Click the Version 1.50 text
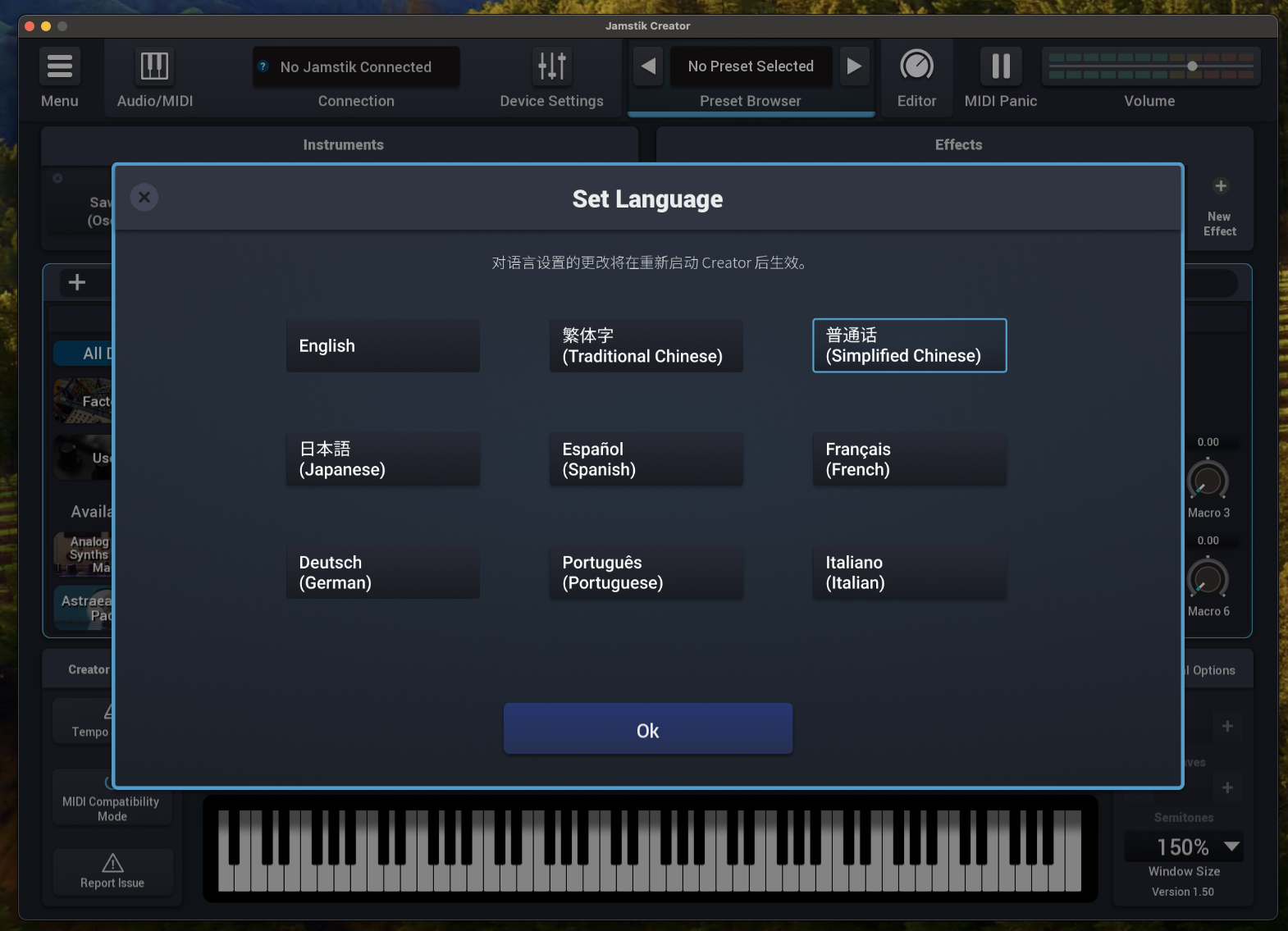1288x931 pixels. pyautogui.click(x=1183, y=892)
